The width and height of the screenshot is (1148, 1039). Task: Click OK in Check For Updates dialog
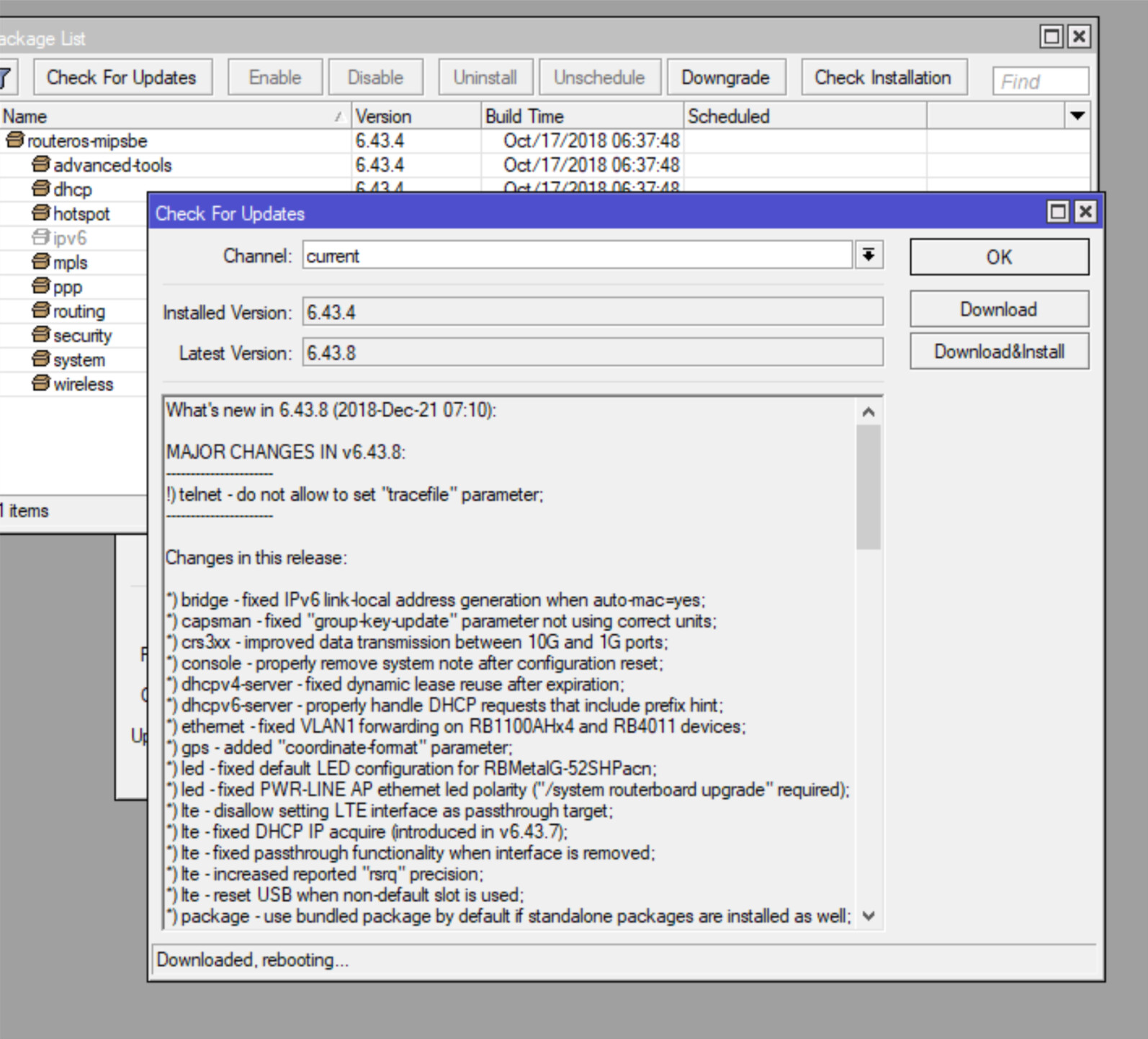pyautogui.click(x=1000, y=257)
